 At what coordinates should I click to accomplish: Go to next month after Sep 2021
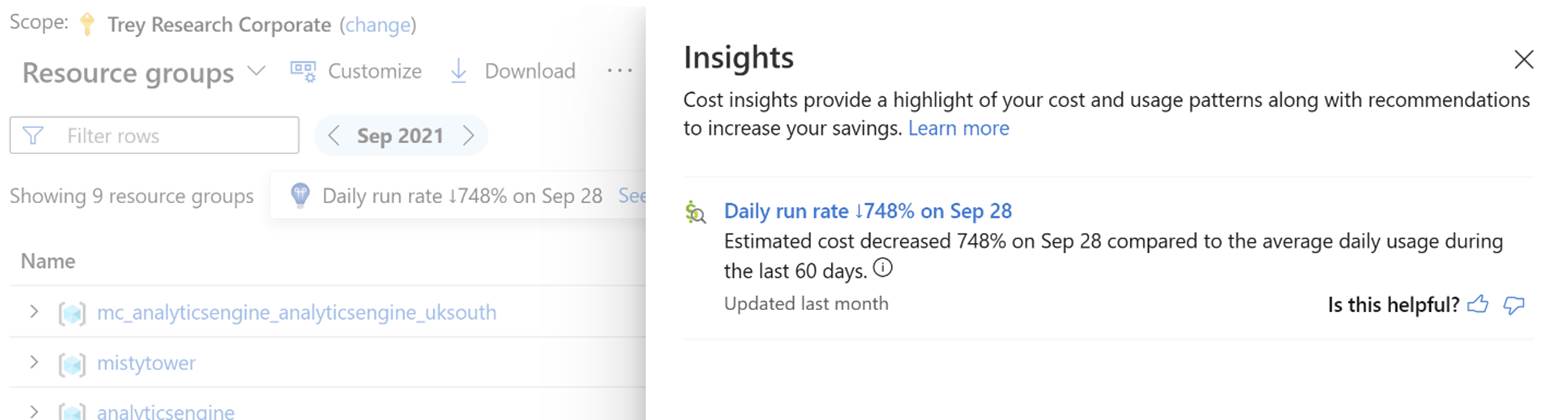(468, 136)
